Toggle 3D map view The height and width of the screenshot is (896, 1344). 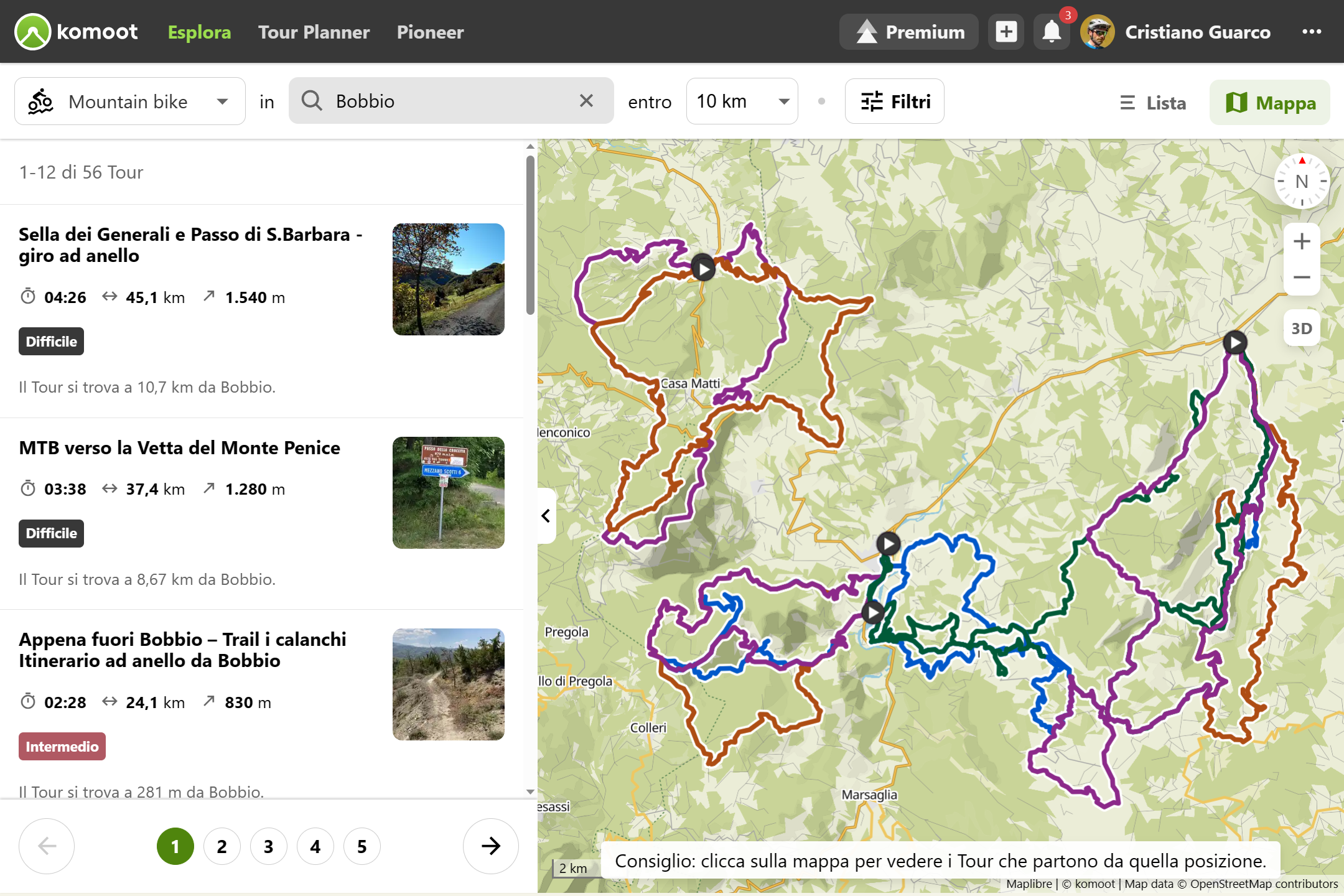point(1302,328)
